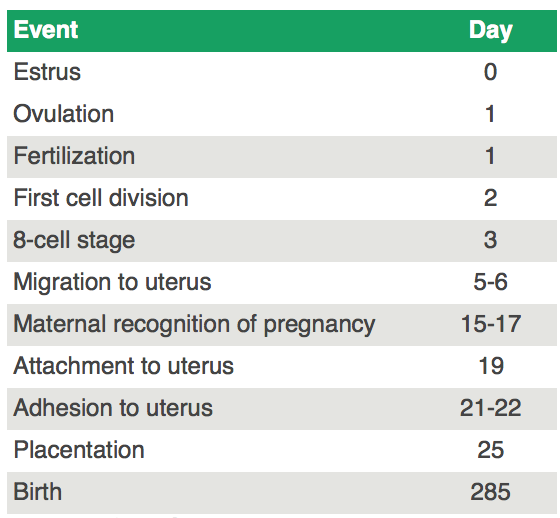The image size is (560, 518).
Task: Click the Day column header
Action: pyautogui.click(x=491, y=31)
